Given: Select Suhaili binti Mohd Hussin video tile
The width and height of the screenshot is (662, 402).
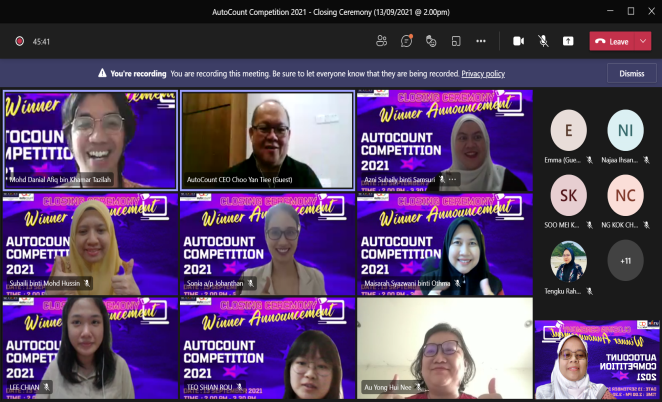Looking at the screenshot, I should 90,244.
